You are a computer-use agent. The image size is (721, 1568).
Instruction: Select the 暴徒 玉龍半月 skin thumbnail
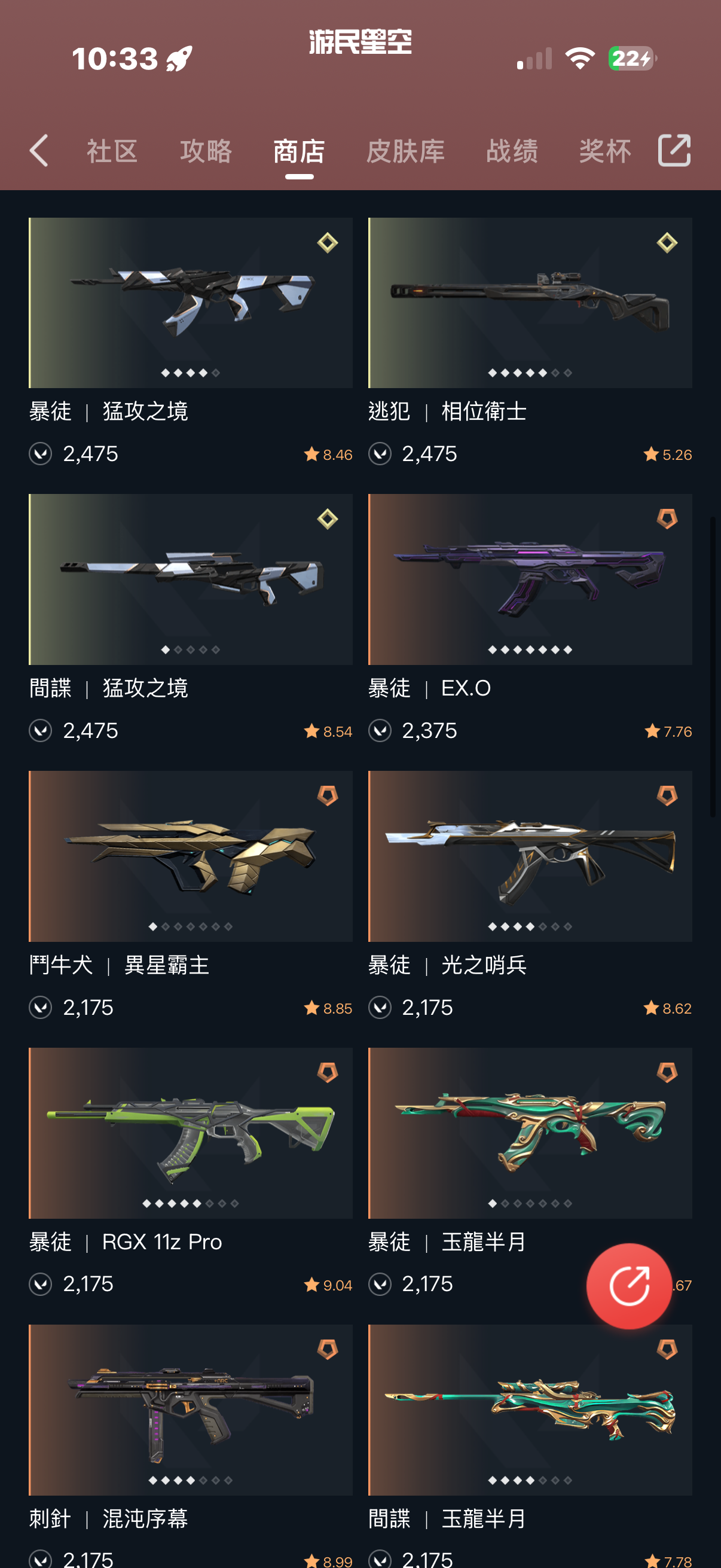tap(530, 1133)
